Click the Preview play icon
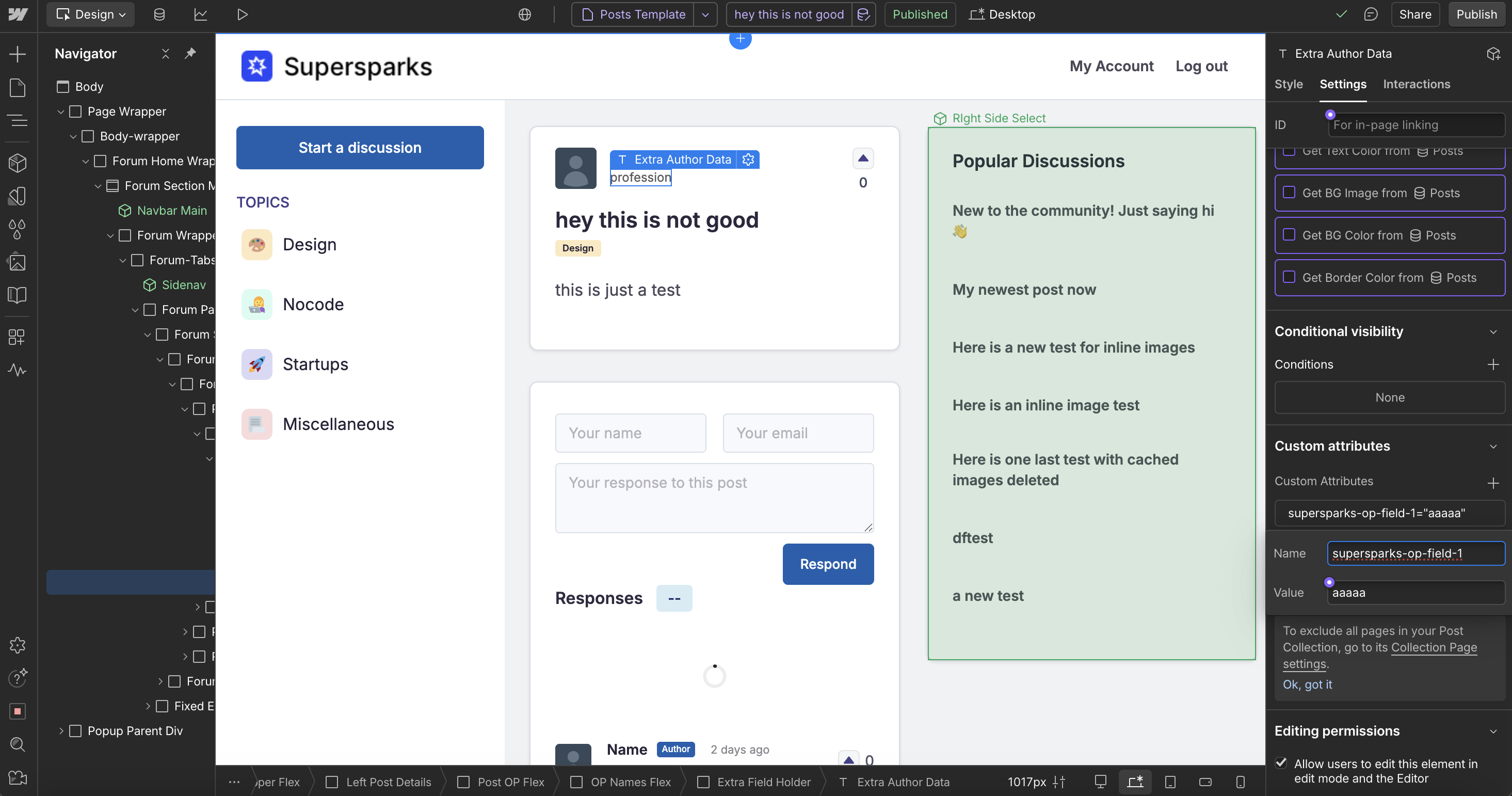Viewport: 1512px width, 796px height. (242, 14)
